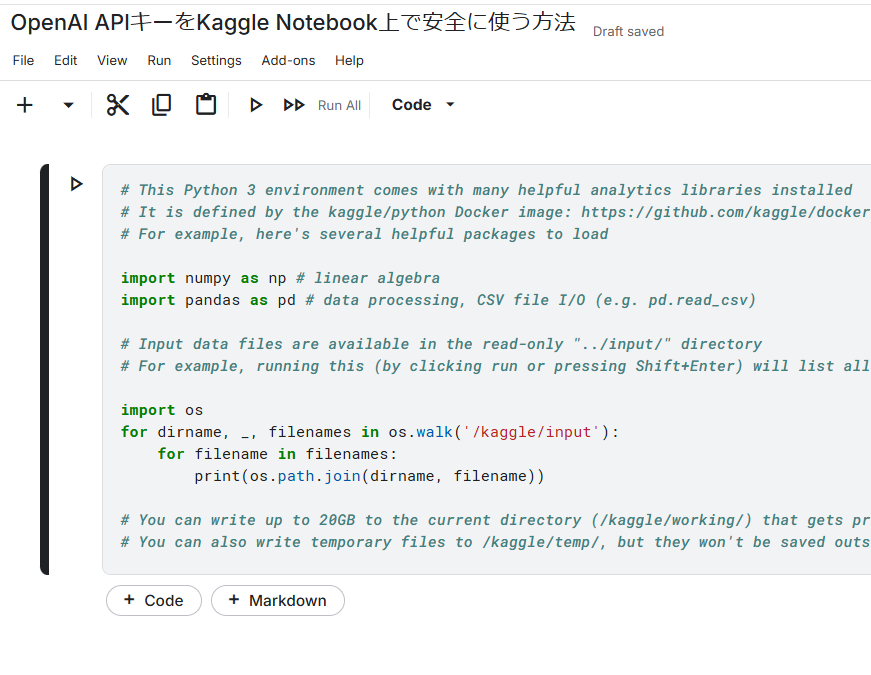
Task: Paste the cell with the clipboard icon
Action: (x=206, y=105)
